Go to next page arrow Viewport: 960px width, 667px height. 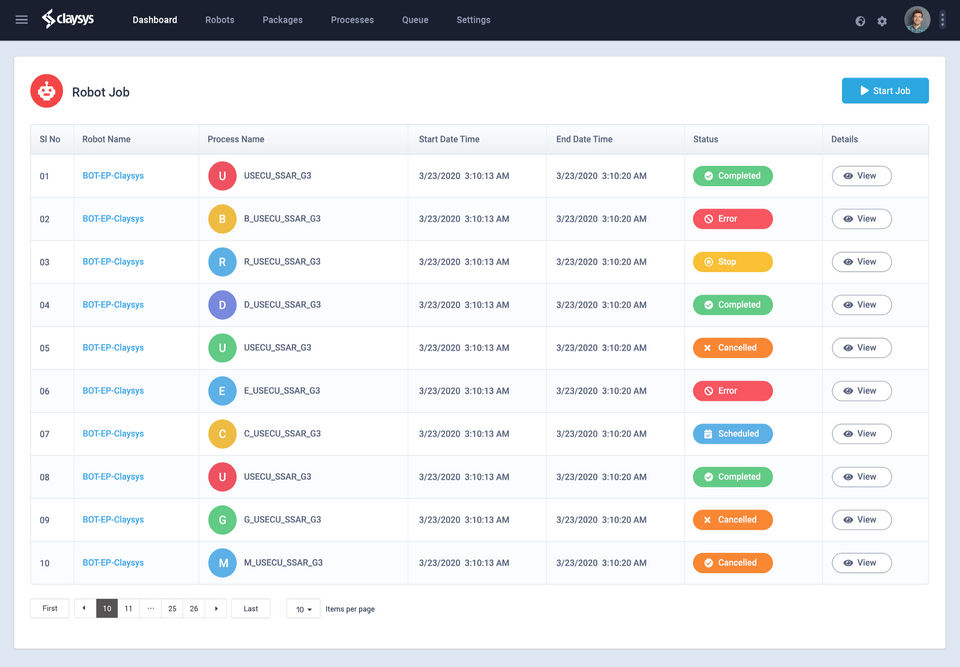tap(216, 608)
